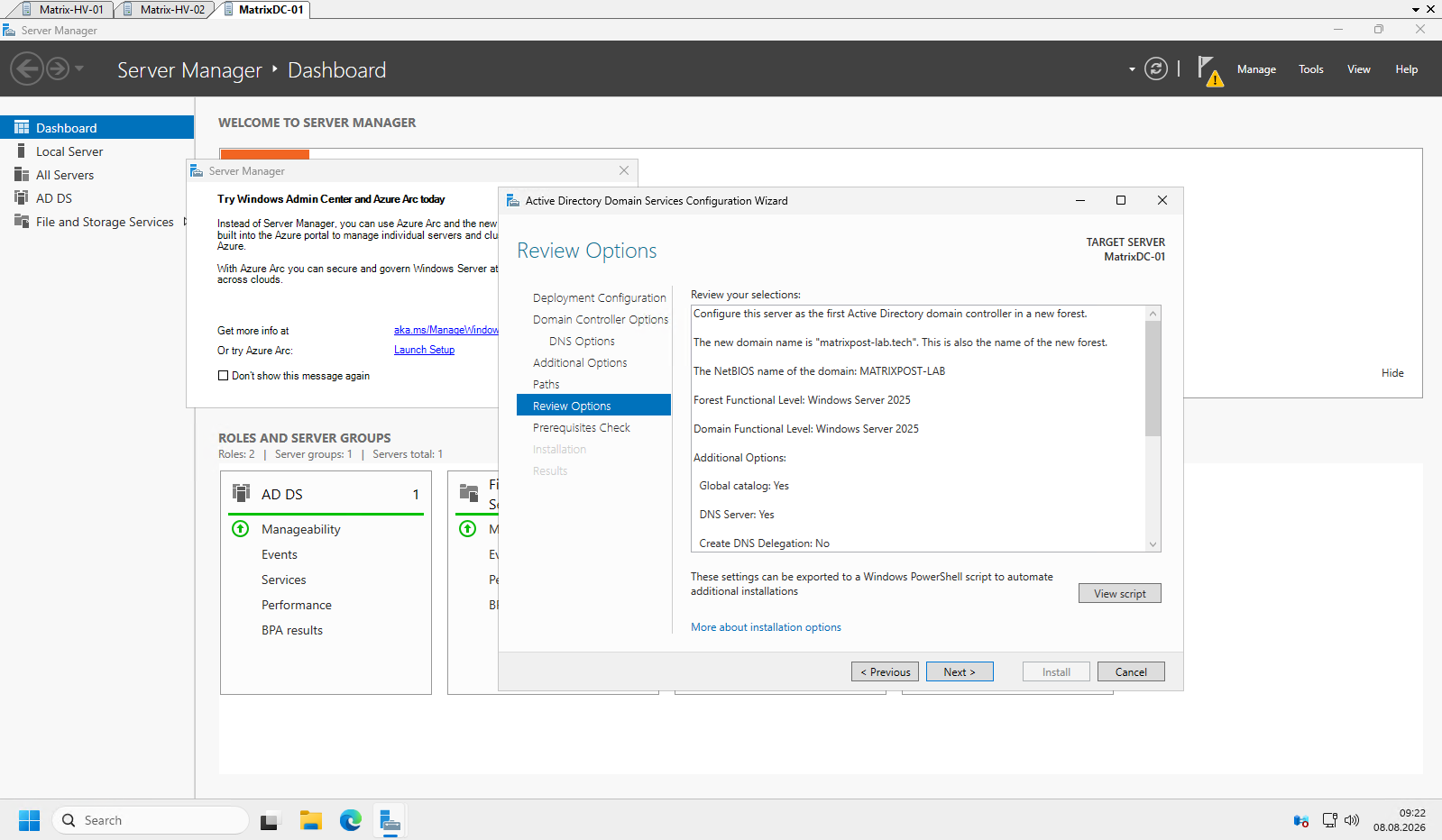The width and height of the screenshot is (1442, 840).
Task: Open the Manage menu
Action: coord(1256,69)
